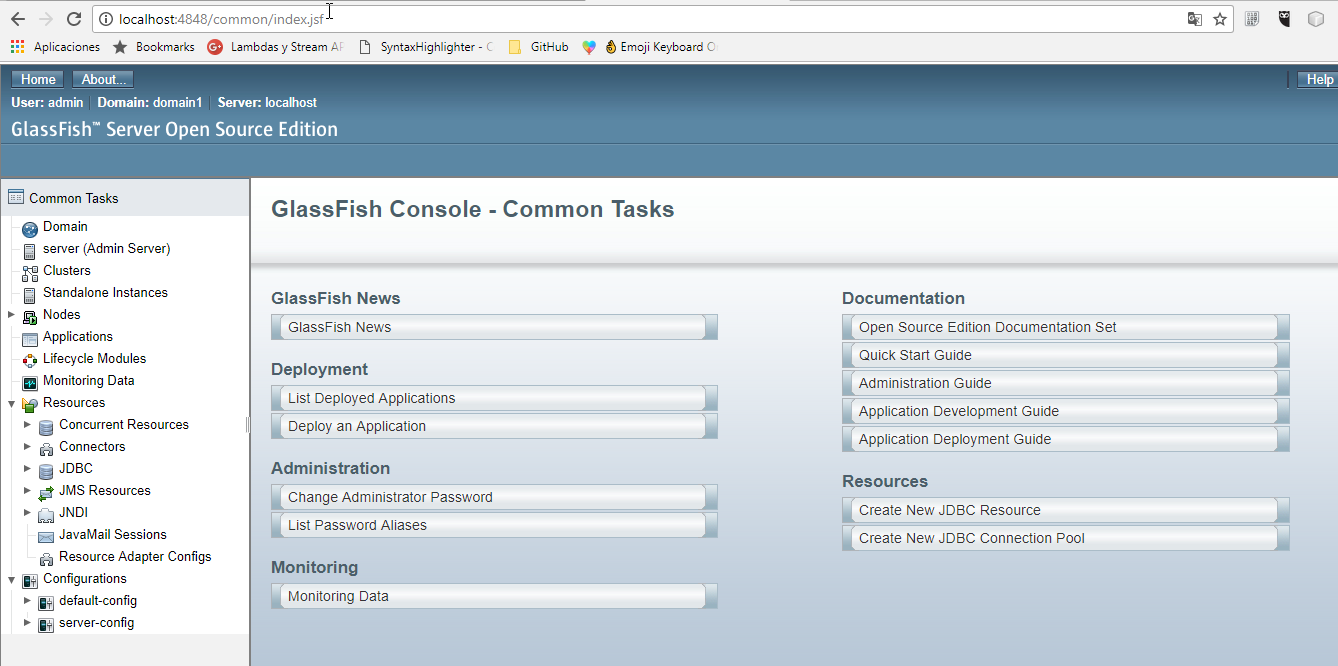Viewport: 1338px width, 666px height.
Task: Expand the Nodes tree node
Action: (10, 314)
